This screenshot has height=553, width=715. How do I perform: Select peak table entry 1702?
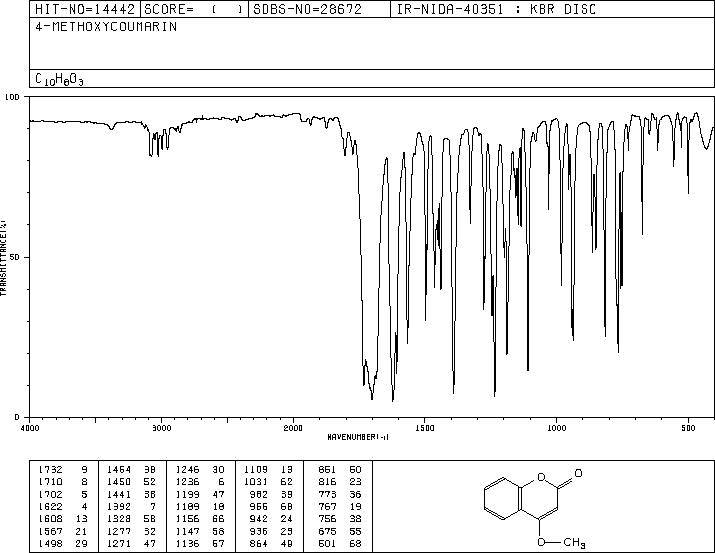[x=63, y=494]
